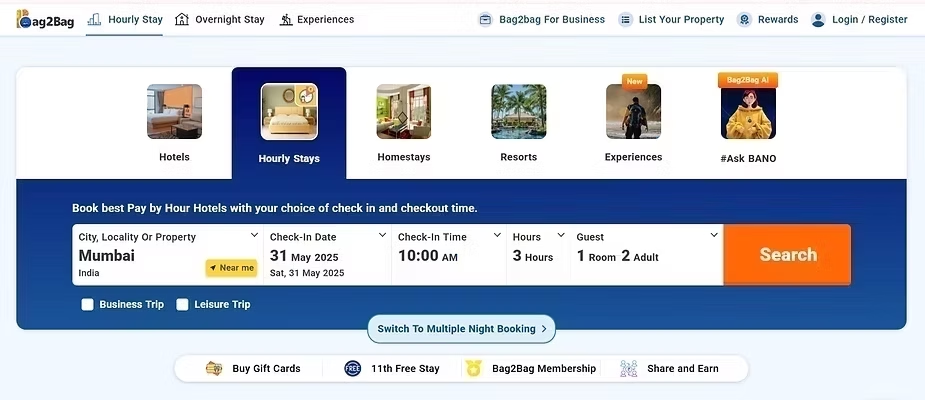Open the Hotels category image

coord(175,112)
